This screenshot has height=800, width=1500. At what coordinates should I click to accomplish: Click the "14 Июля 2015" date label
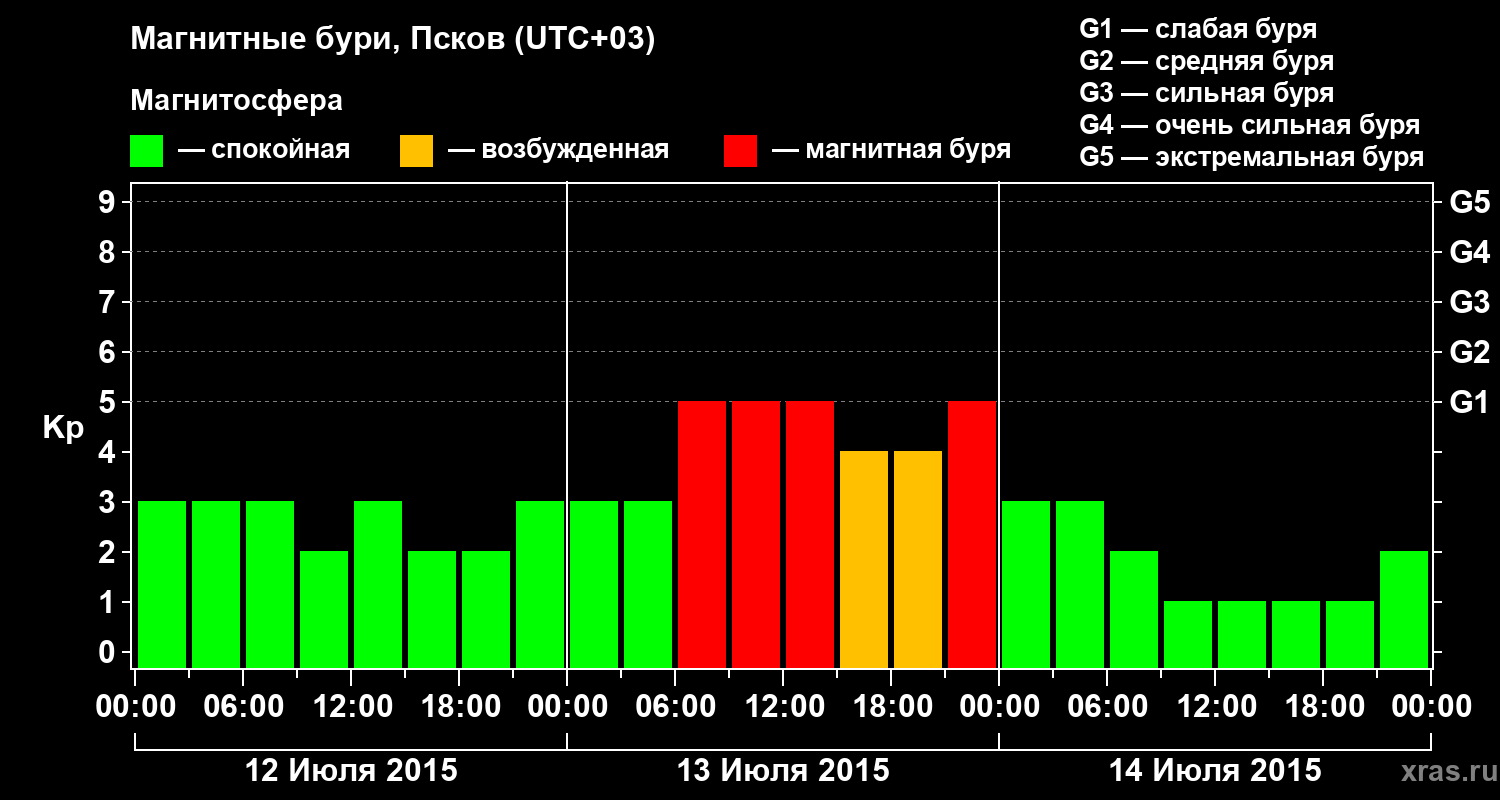click(1215, 771)
